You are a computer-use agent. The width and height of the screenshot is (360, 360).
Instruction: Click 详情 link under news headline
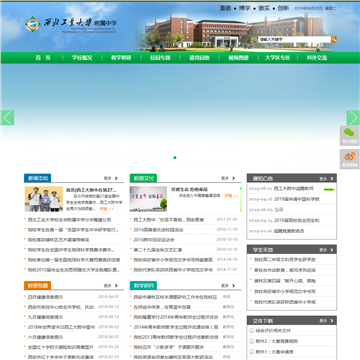(x=106, y=209)
